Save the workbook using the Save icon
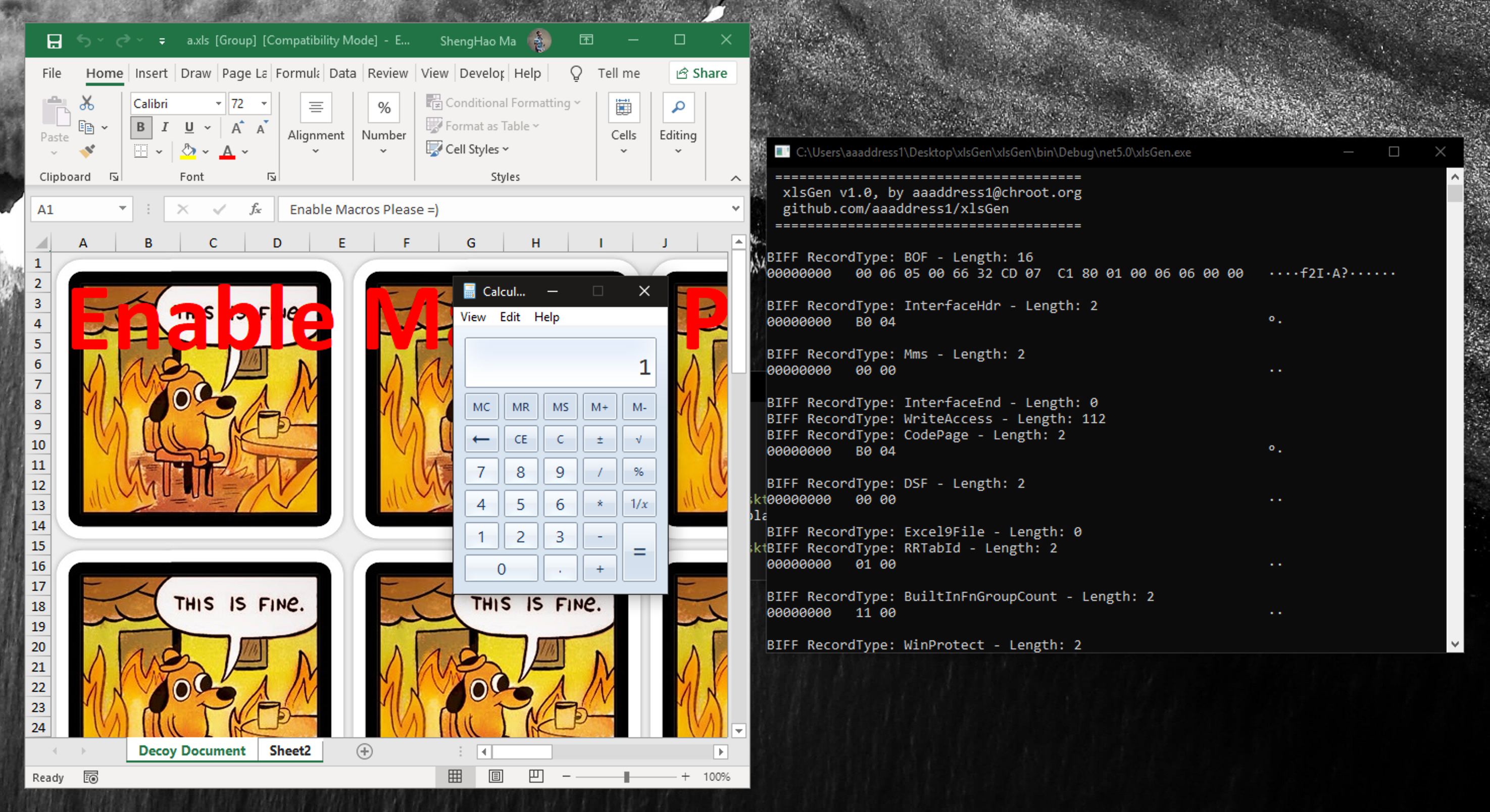The width and height of the screenshot is (1490, 812). point(55,41)
